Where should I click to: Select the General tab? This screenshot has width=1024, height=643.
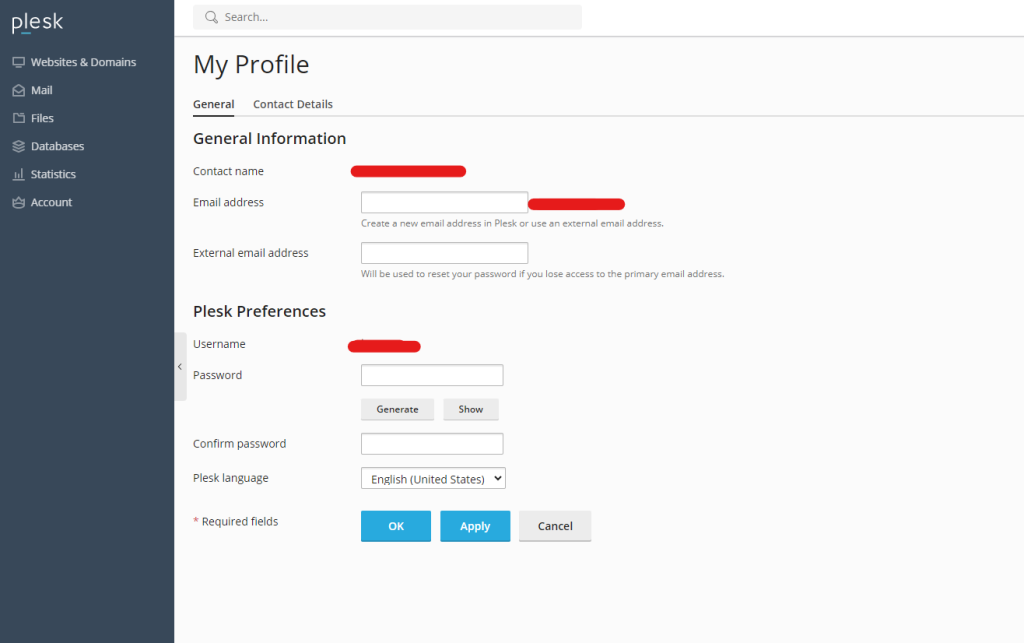pyautogui.click(x=213, y=104)
